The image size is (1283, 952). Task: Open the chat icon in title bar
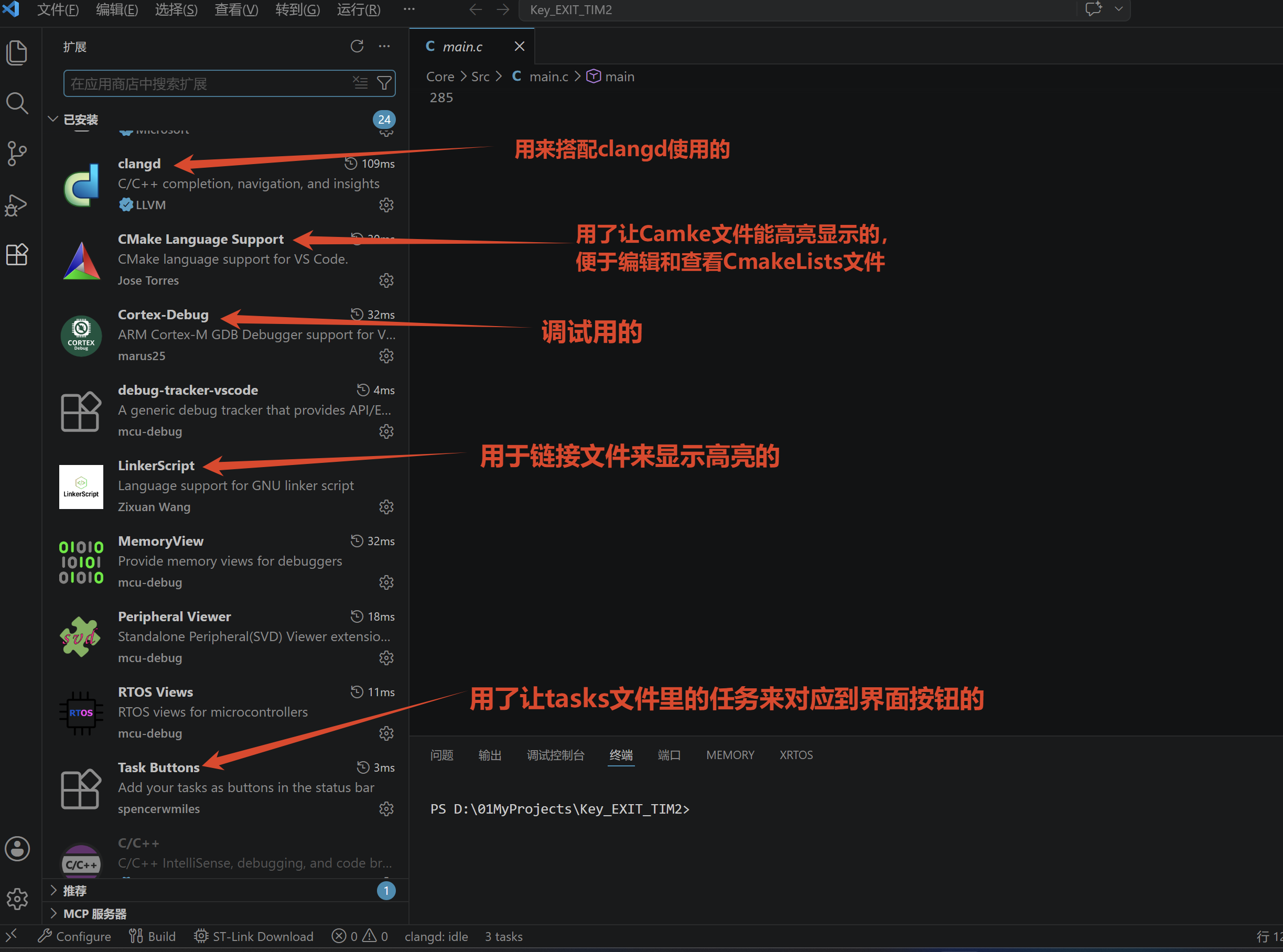pos(1093,9)
